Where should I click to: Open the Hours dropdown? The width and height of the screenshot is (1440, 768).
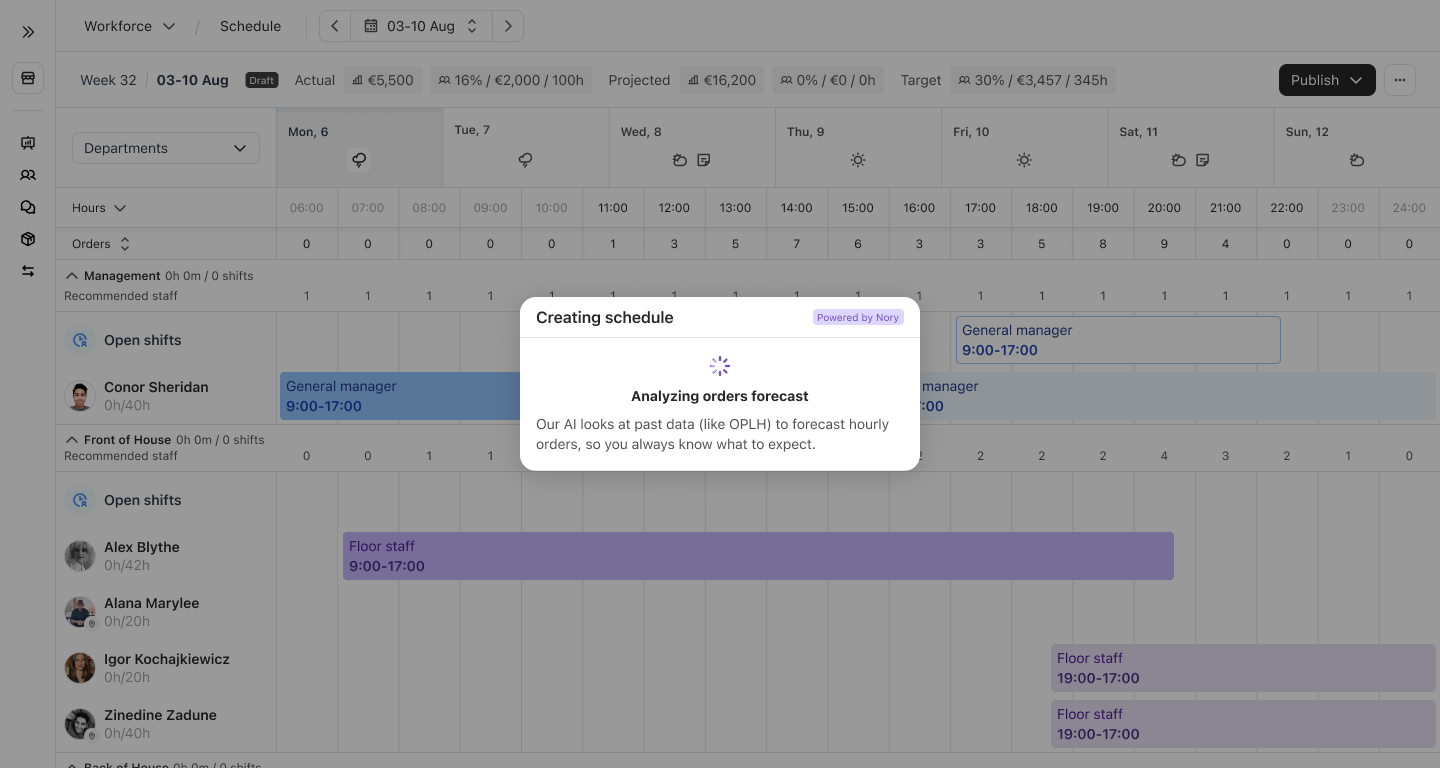click(x=99, y=208)
